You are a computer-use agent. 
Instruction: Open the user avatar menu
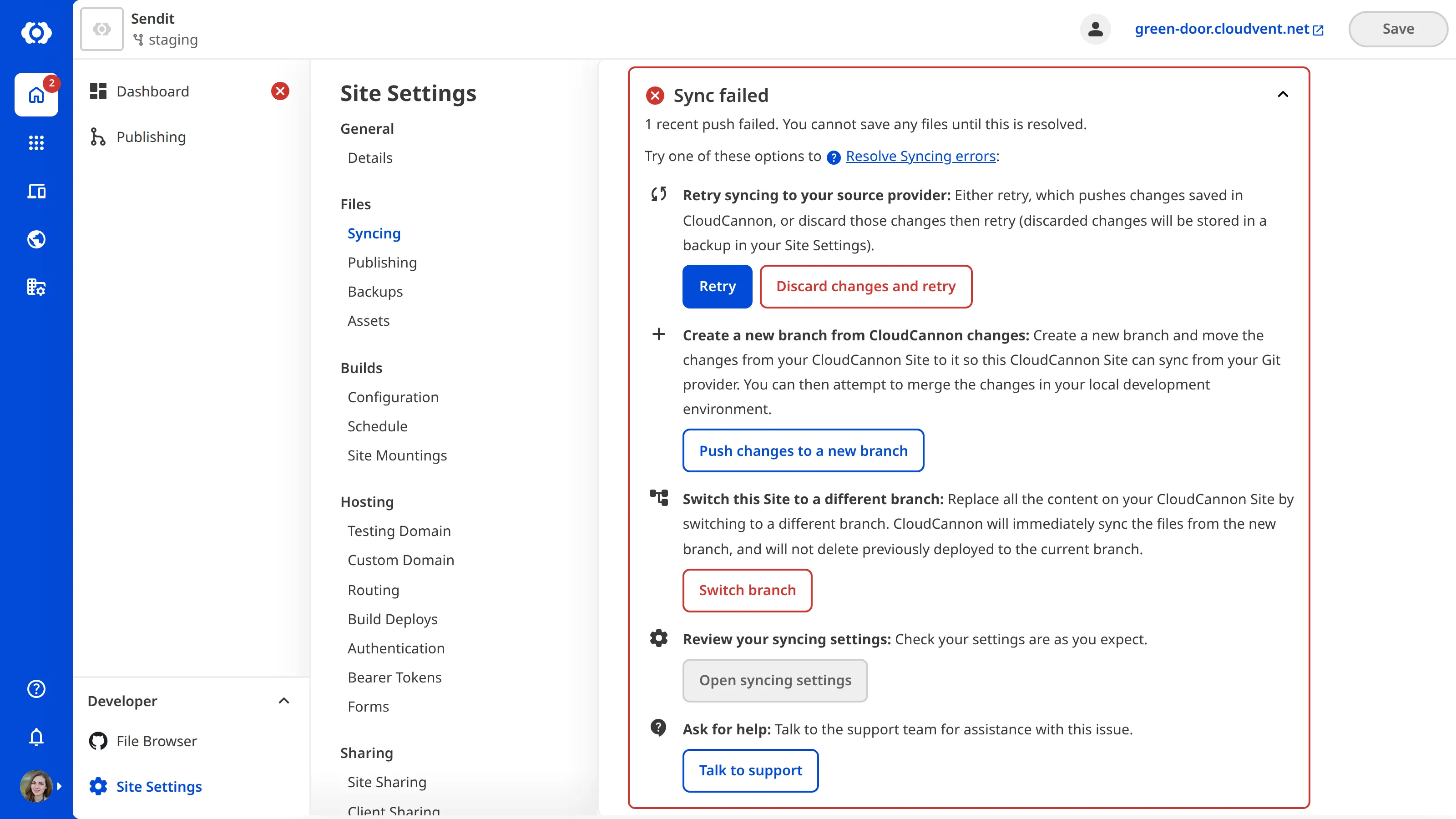pyautogui.click(x=36, y=786)
